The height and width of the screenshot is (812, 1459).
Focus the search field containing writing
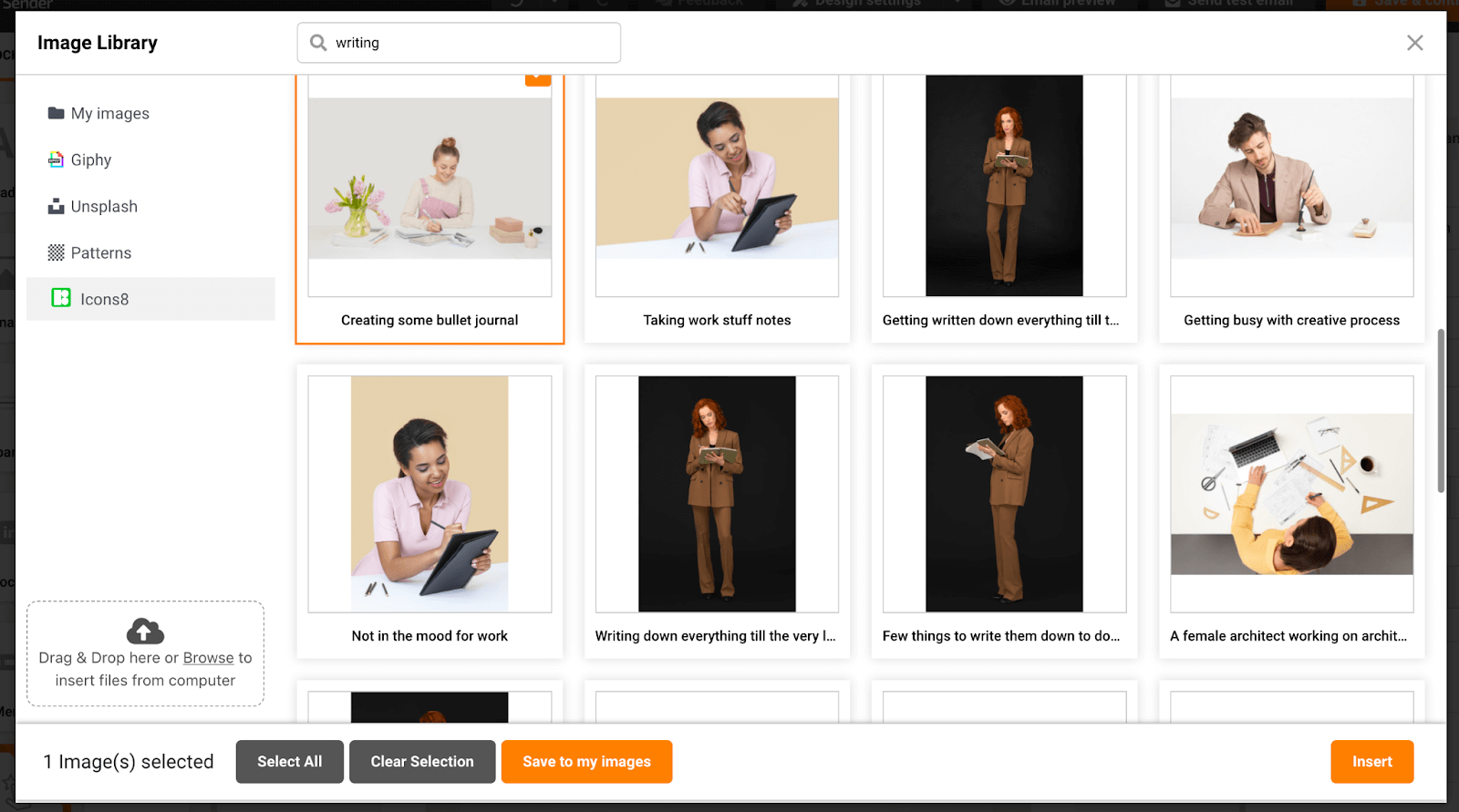point(459,43)
